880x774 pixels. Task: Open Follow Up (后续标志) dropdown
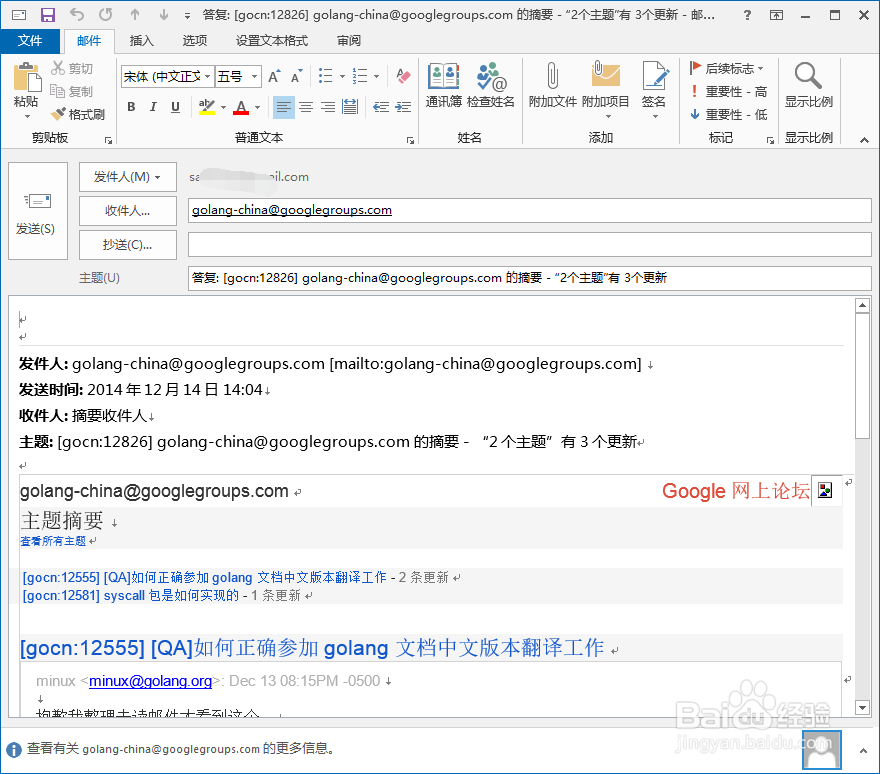(x=727, y=68)
